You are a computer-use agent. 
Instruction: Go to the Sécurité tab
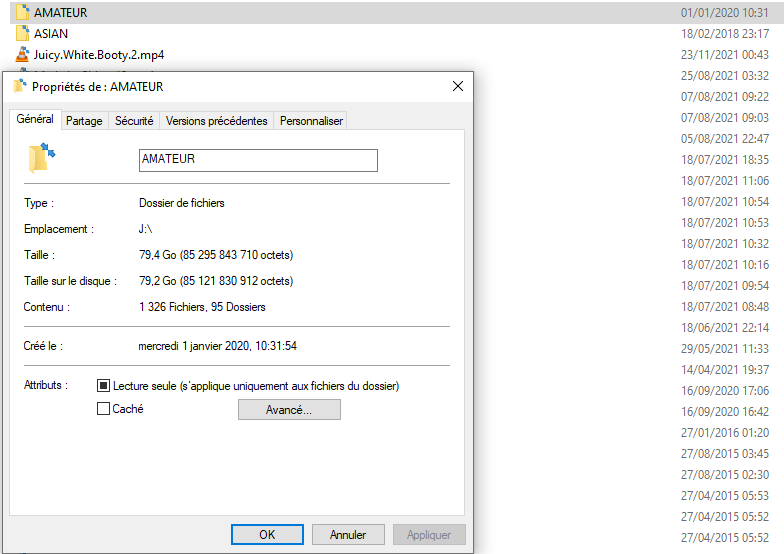tap(134, 121)
